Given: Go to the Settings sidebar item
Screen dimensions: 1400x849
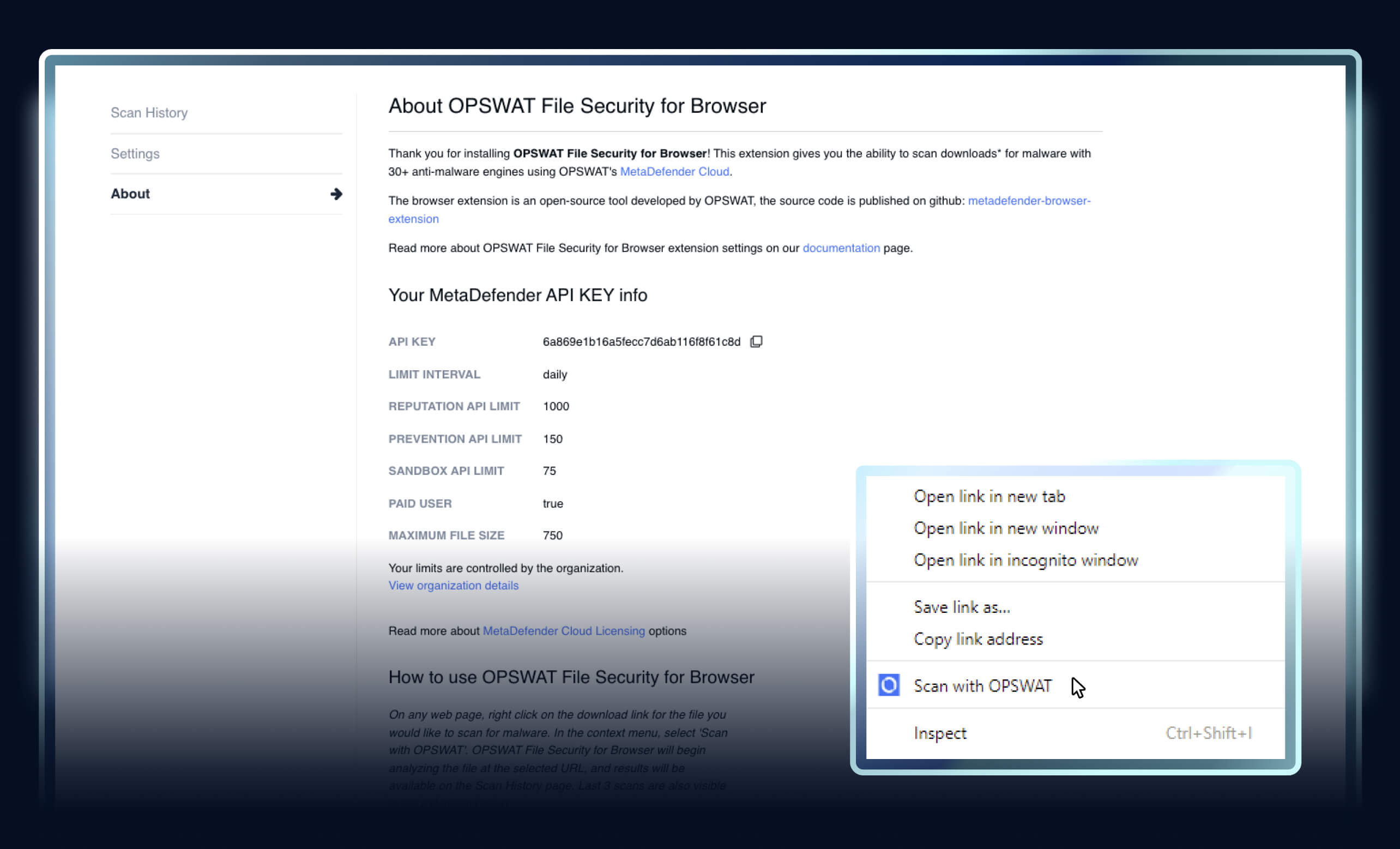Looking at the screenshot, I should (135, 153).
